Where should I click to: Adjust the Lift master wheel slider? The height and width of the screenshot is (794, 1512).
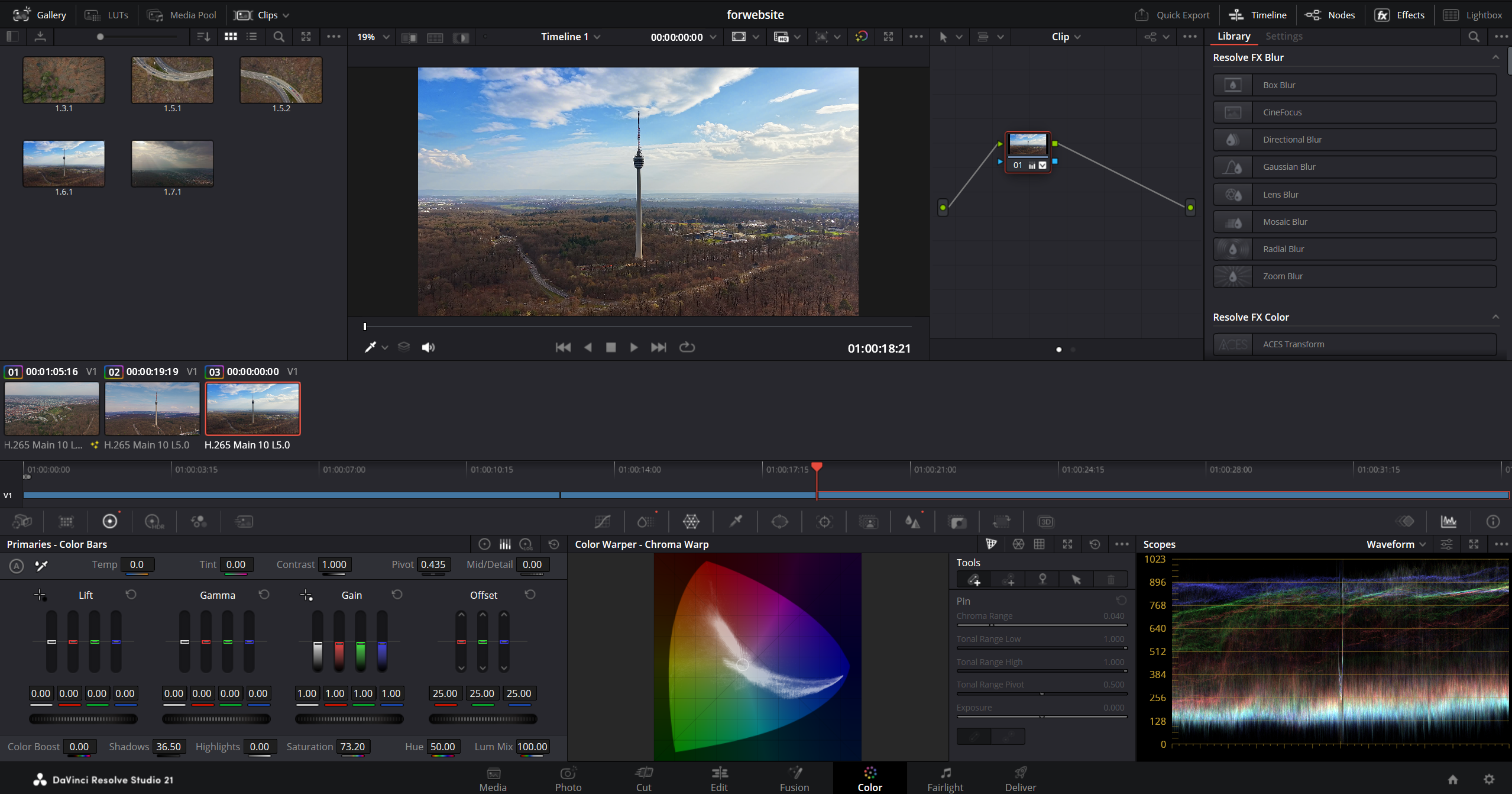click(x=83, y=719)
